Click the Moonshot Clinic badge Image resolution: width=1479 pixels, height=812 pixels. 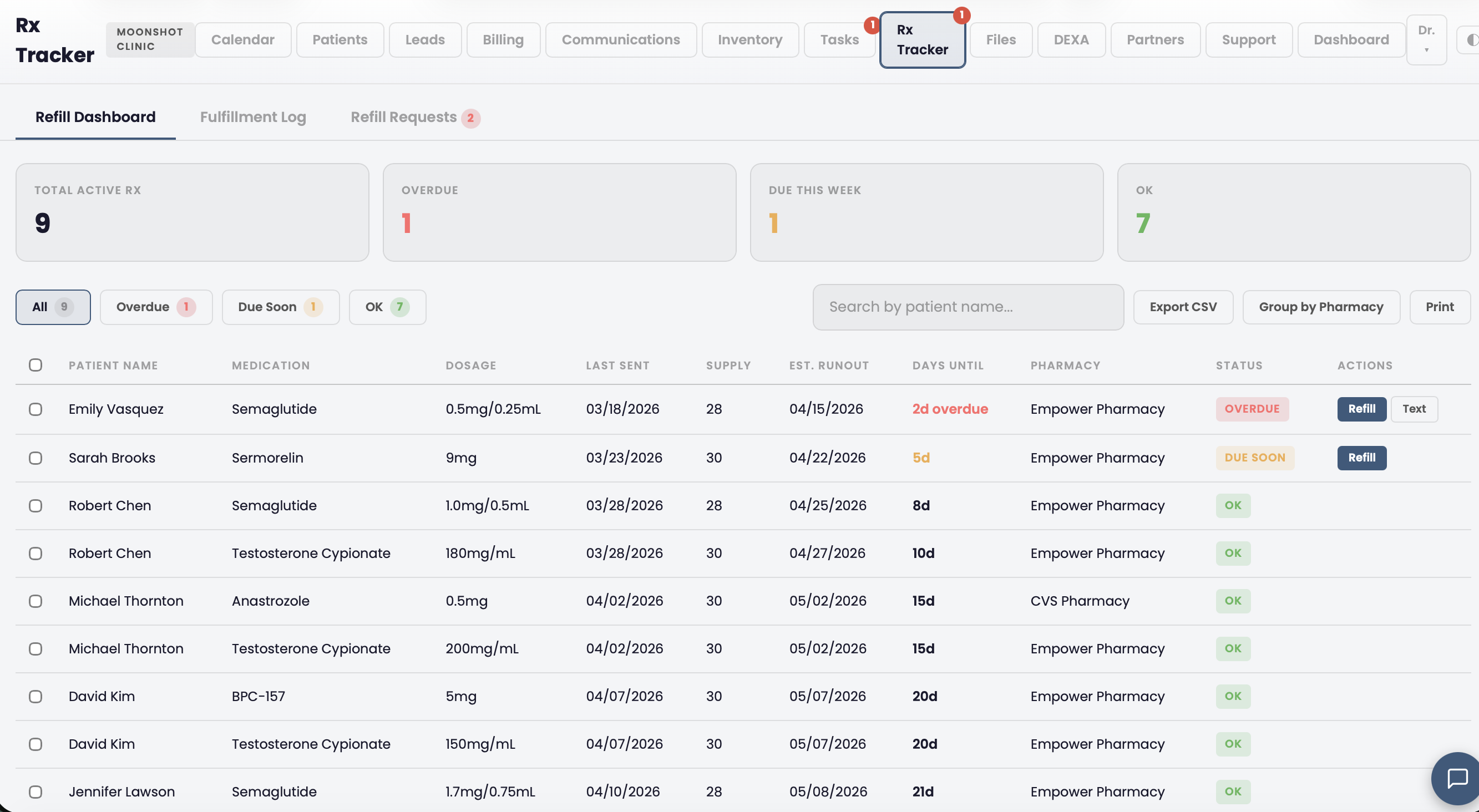pos(149,39)
